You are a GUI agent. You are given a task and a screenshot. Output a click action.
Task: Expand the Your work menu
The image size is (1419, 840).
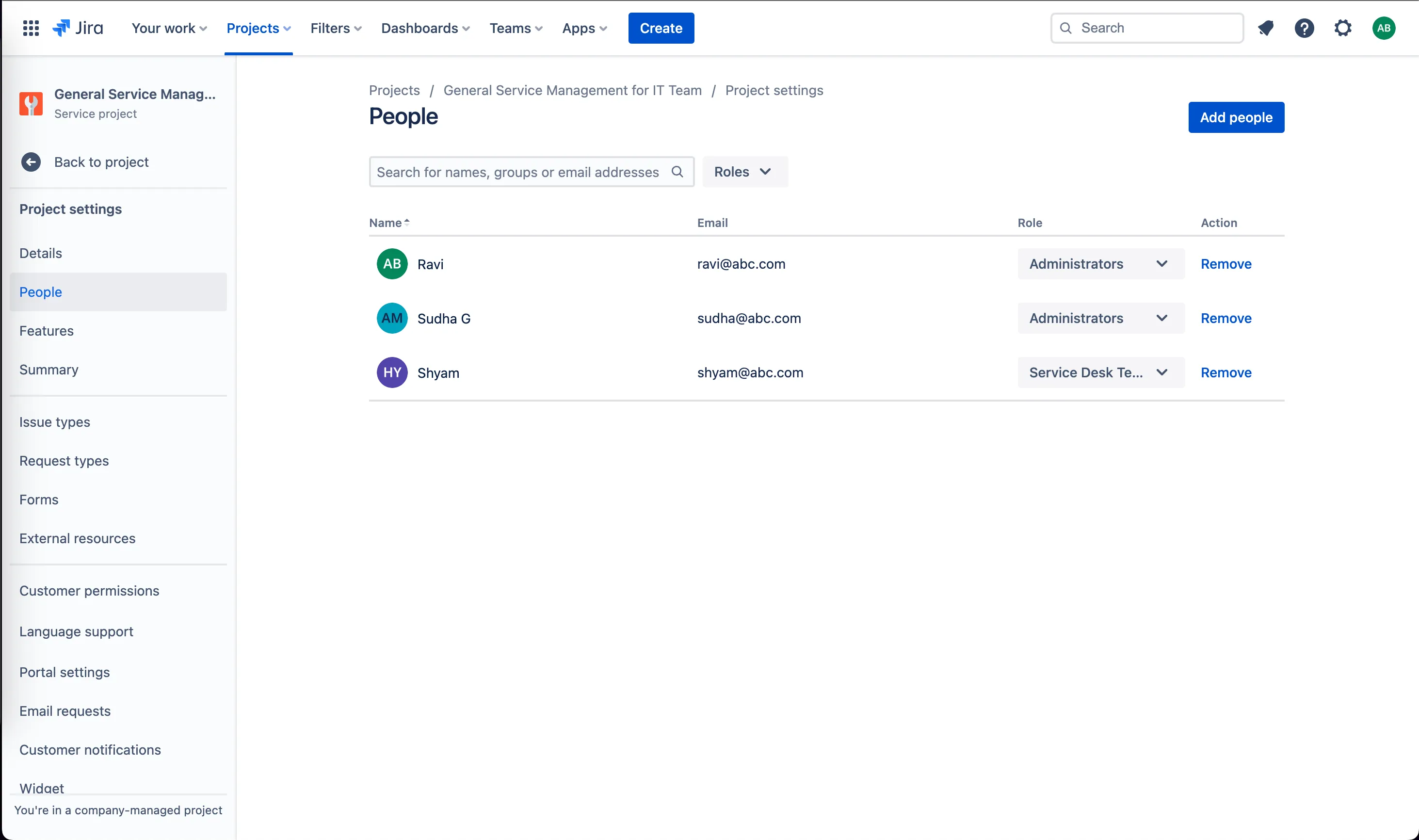[169, 28]
